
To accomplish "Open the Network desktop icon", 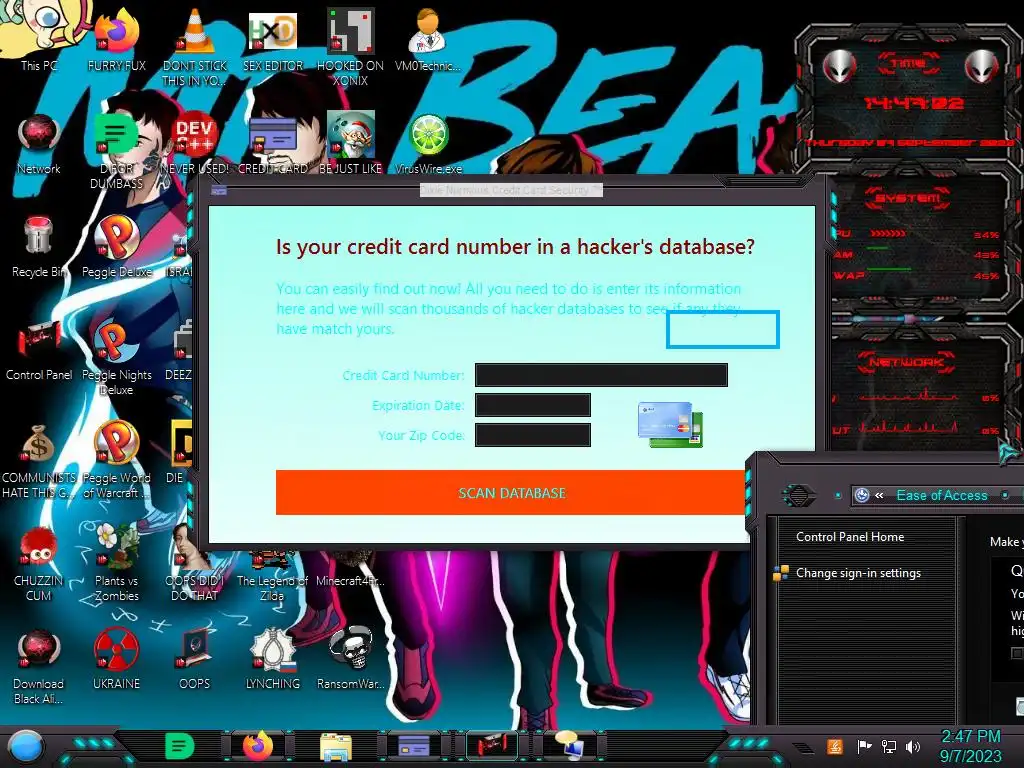I will pyautogui.click(x=39, y=144).
